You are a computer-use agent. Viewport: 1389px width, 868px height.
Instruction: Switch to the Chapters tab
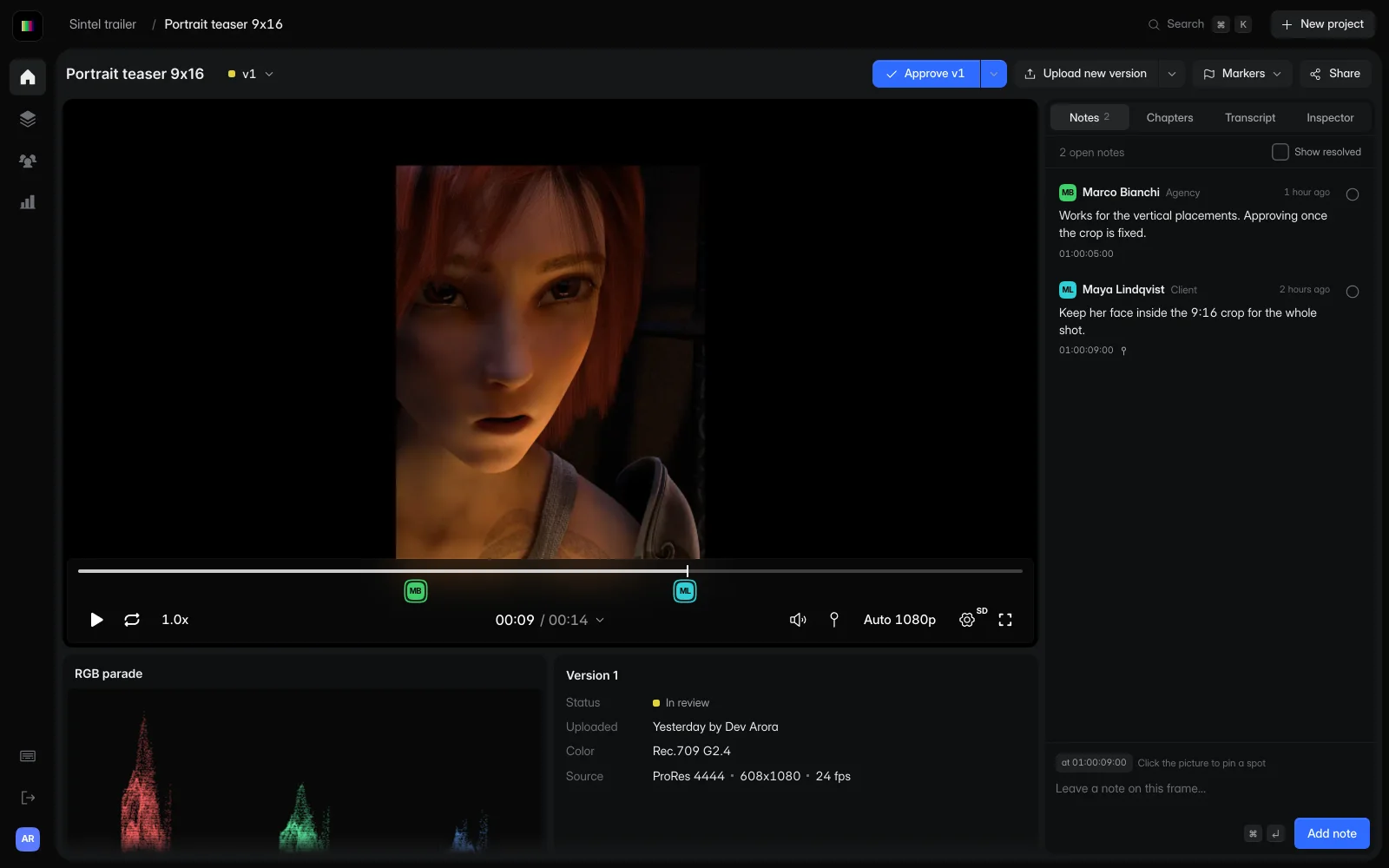coord(1169,117)
